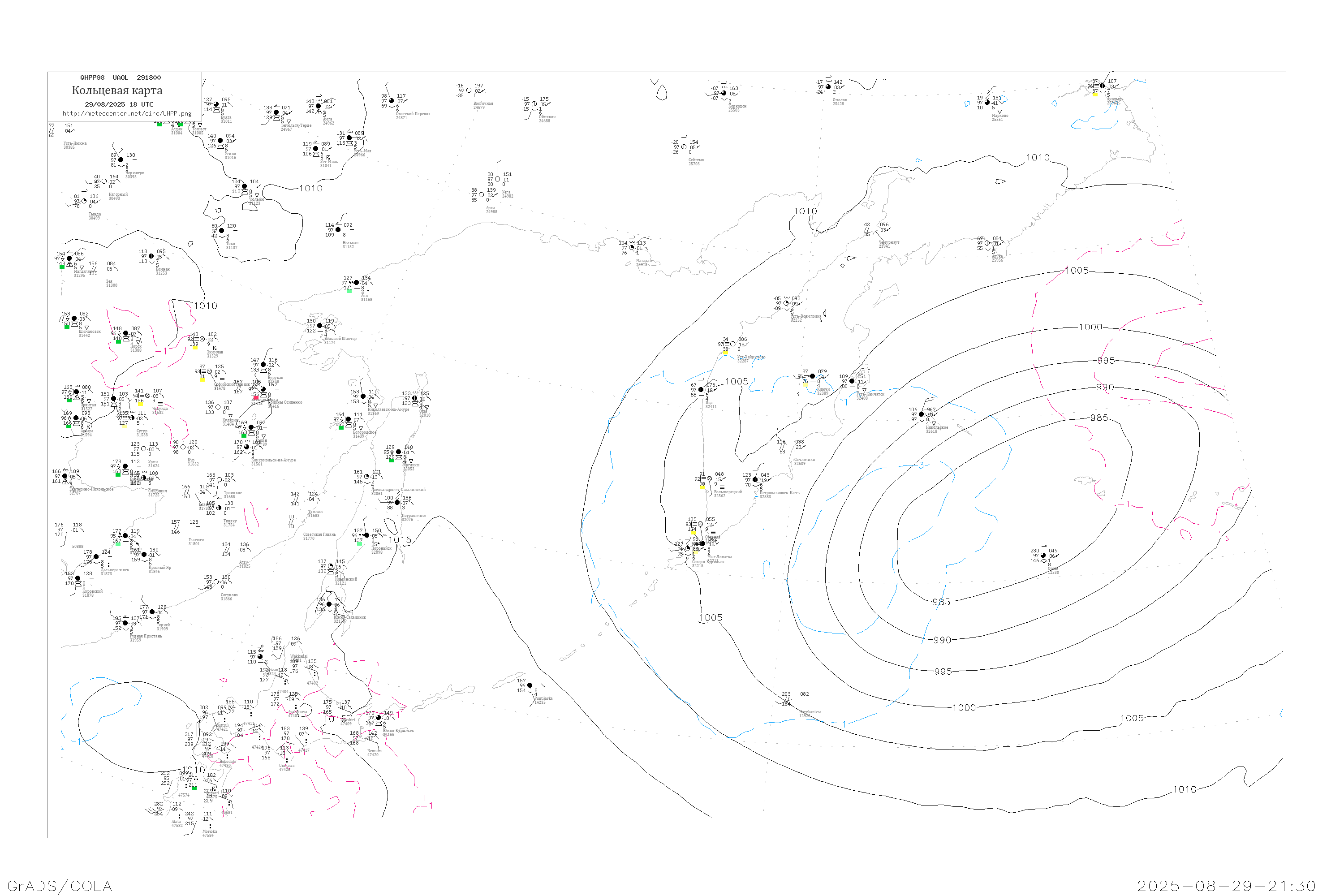Click the Нерюнгри station filled circle
The image size is (1344, 896).
[x=121, y=160]
